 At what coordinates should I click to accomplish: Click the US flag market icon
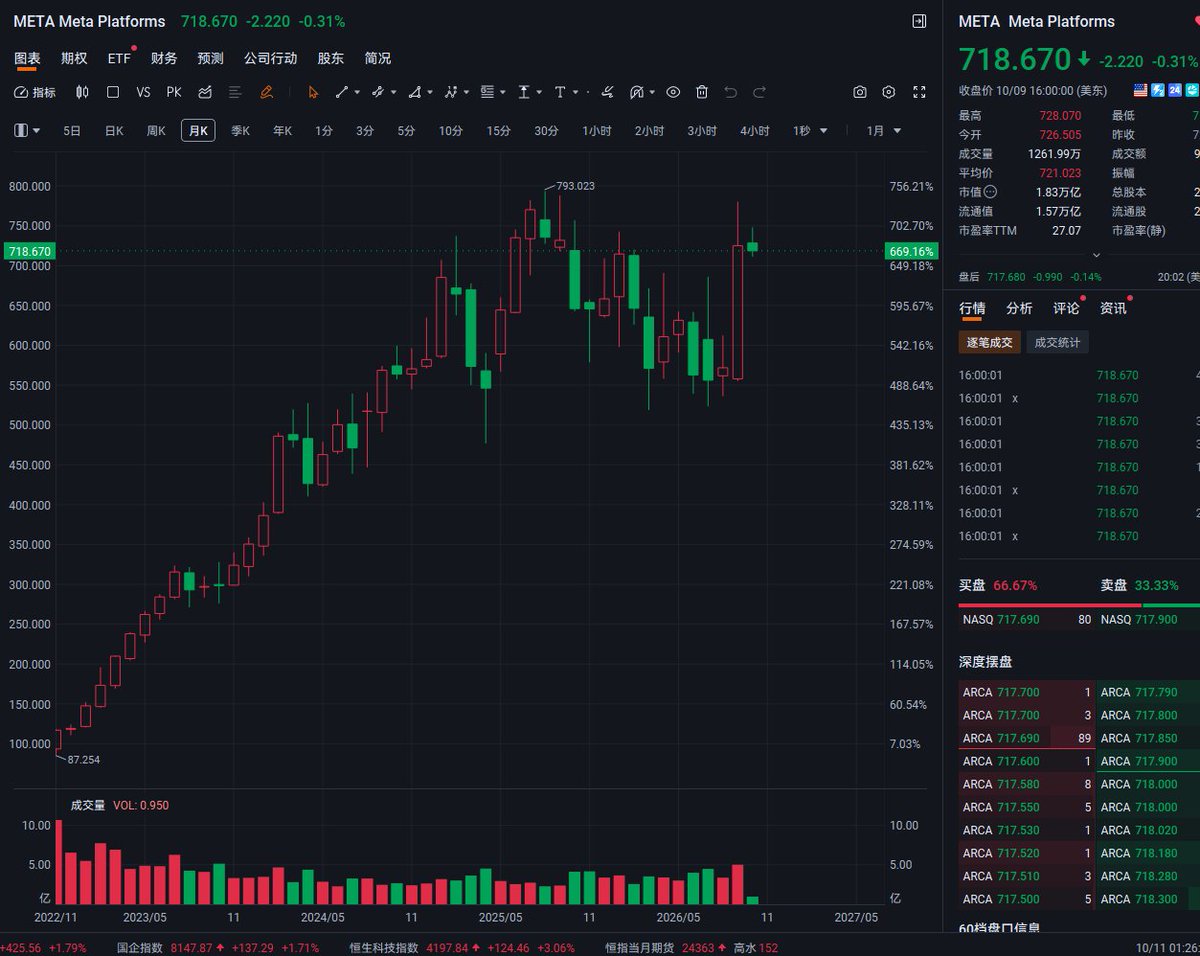pyautogui.click(x=1141, y=90)
